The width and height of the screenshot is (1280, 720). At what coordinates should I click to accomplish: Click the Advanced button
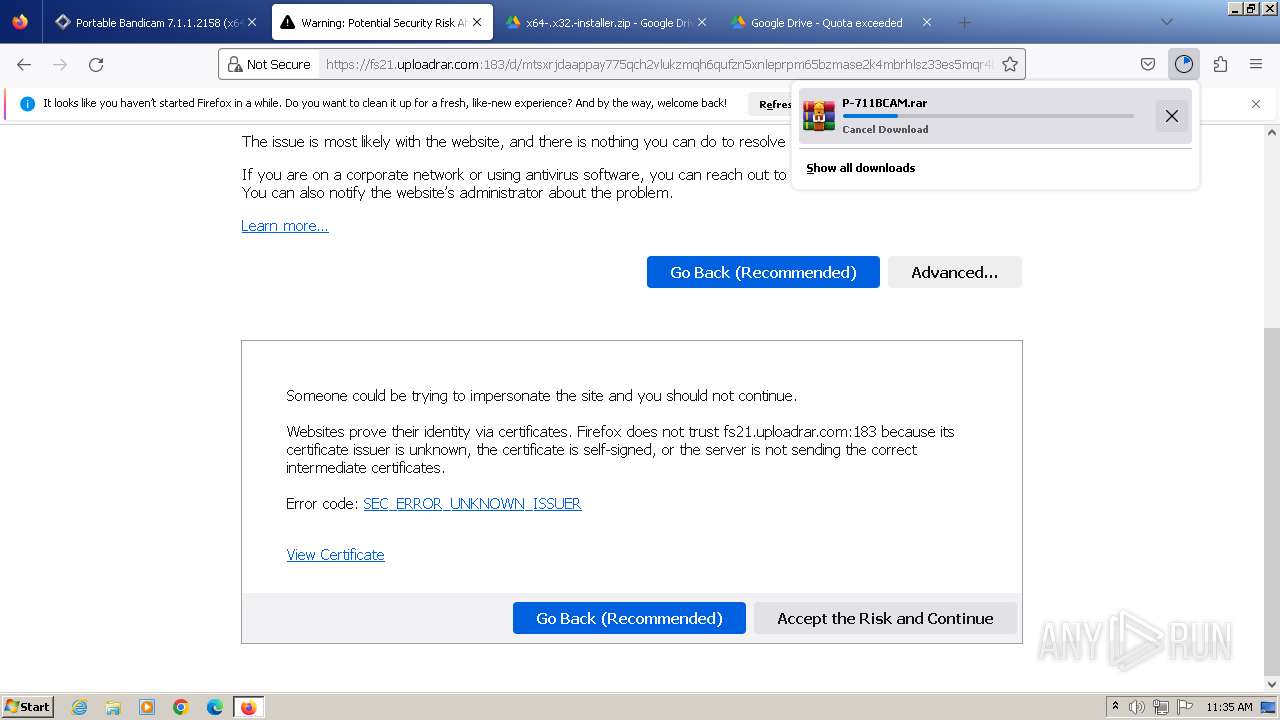[954, 272]
